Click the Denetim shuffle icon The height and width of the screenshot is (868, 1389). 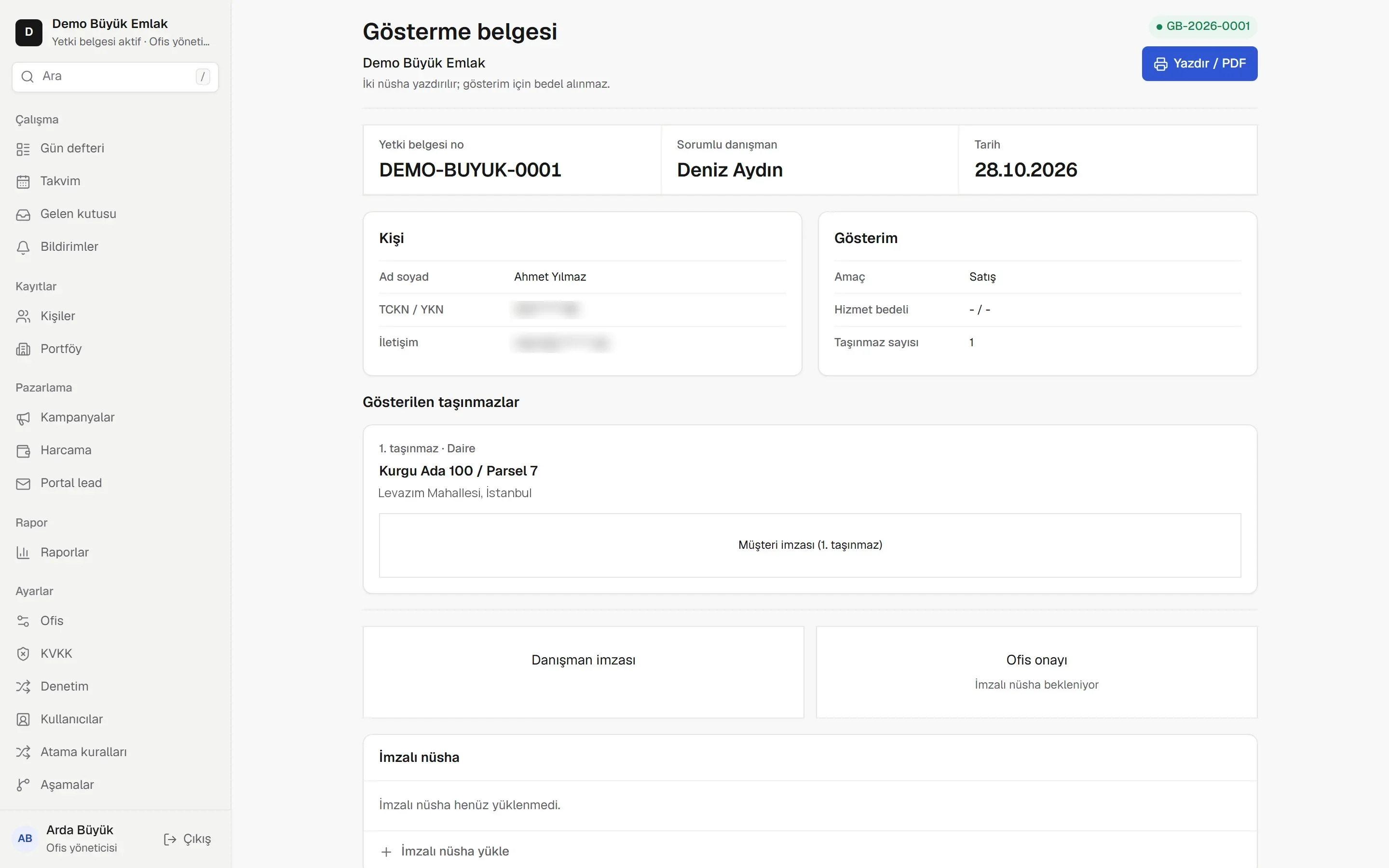[23, 687]
